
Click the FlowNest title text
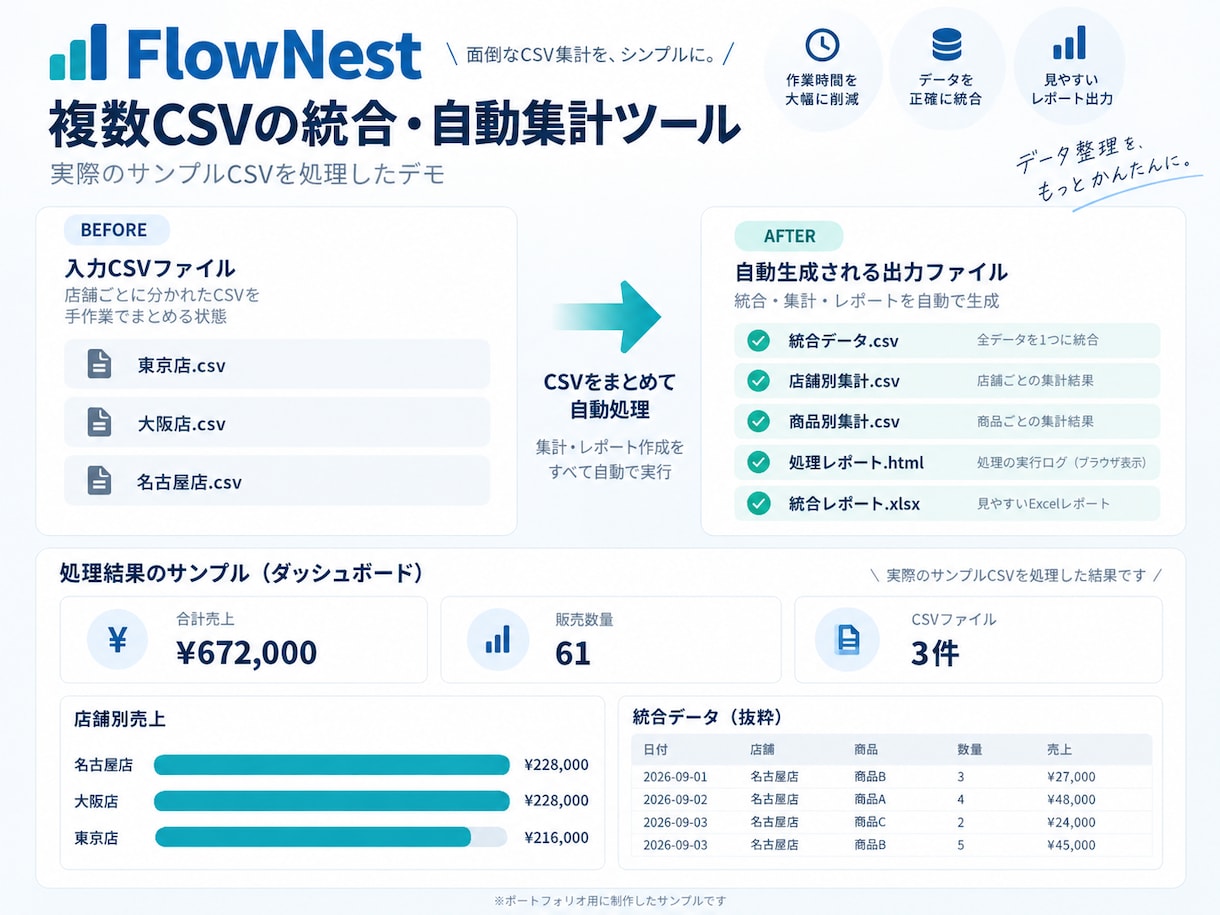[275, 54]
